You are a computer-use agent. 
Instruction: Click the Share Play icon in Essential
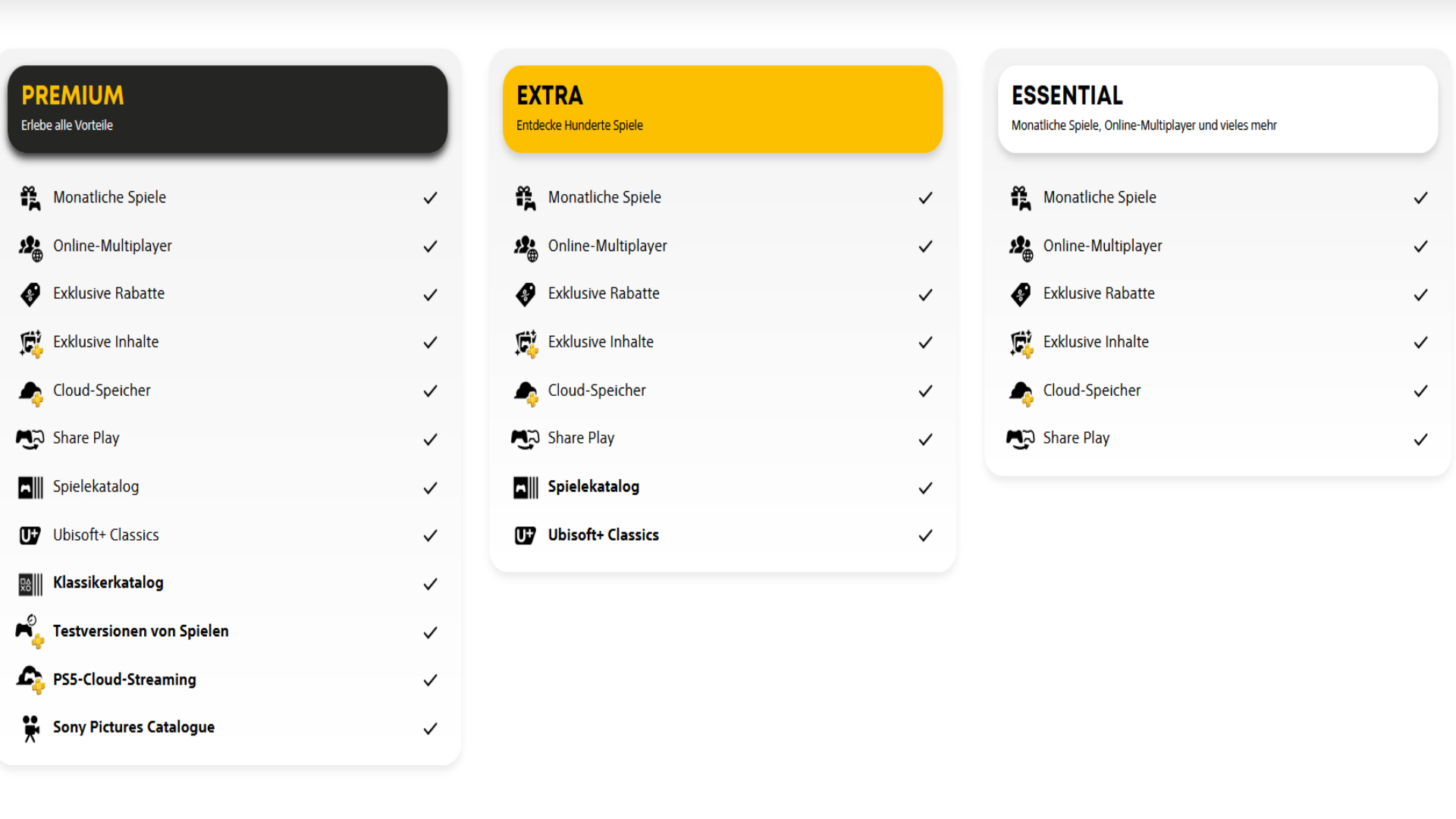tap(1020, 439)
